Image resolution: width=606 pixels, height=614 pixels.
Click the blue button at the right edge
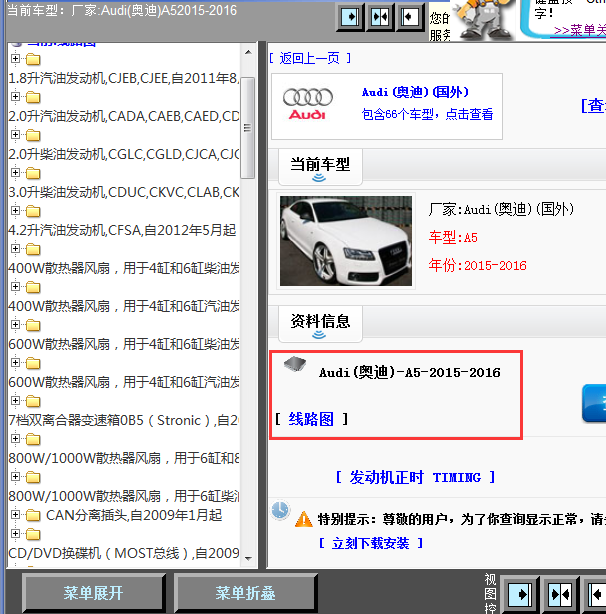point(594,403)
